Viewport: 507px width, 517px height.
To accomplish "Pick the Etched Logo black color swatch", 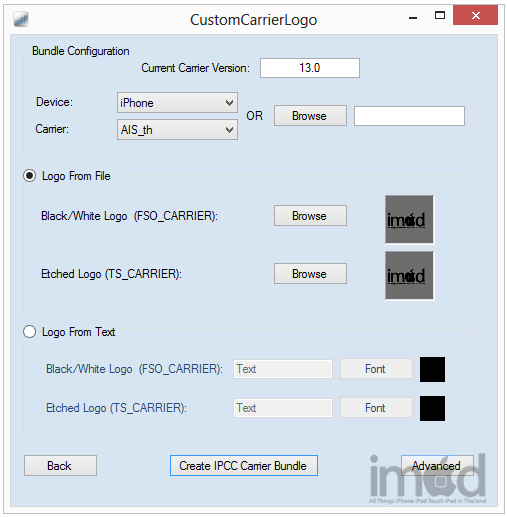I will point(432,408).
